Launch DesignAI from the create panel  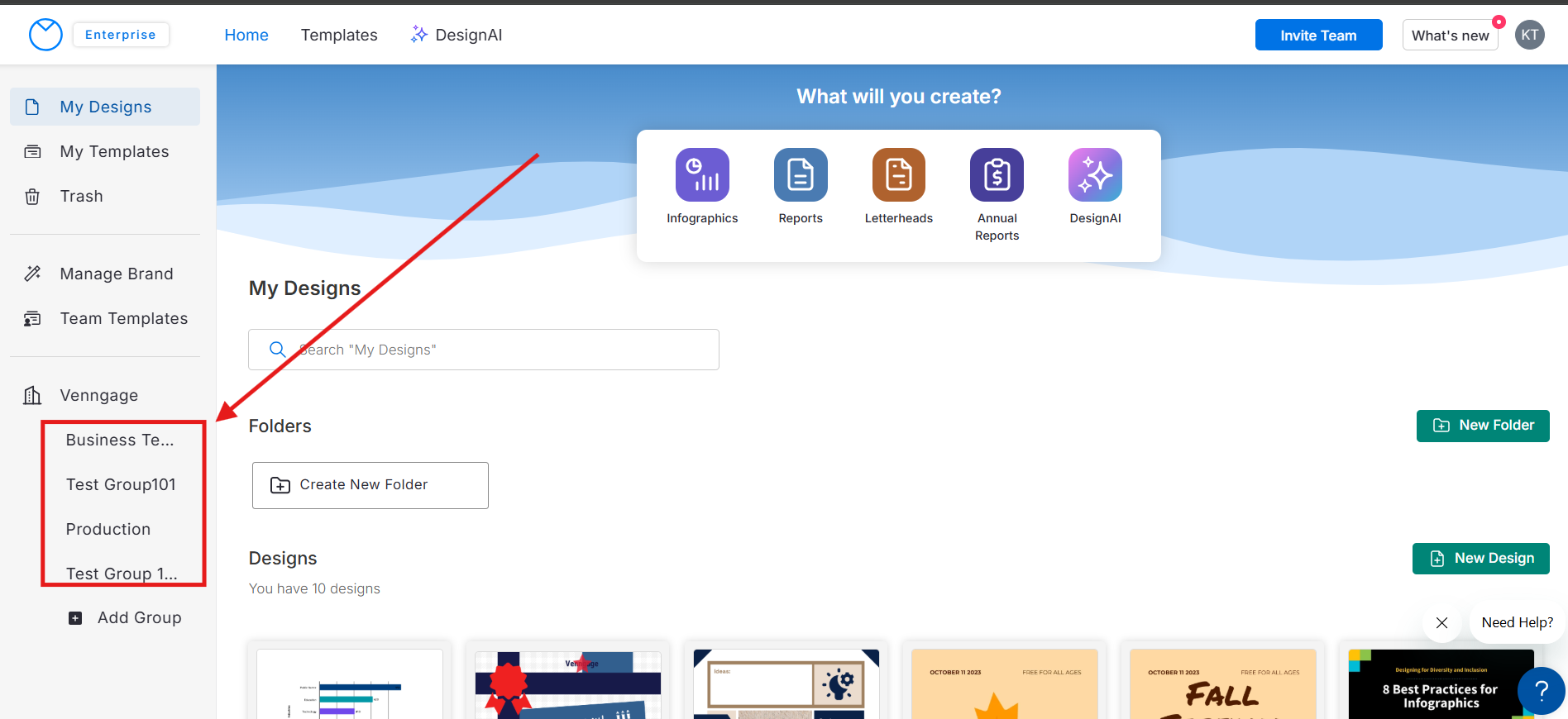[x=1095, y=175]
